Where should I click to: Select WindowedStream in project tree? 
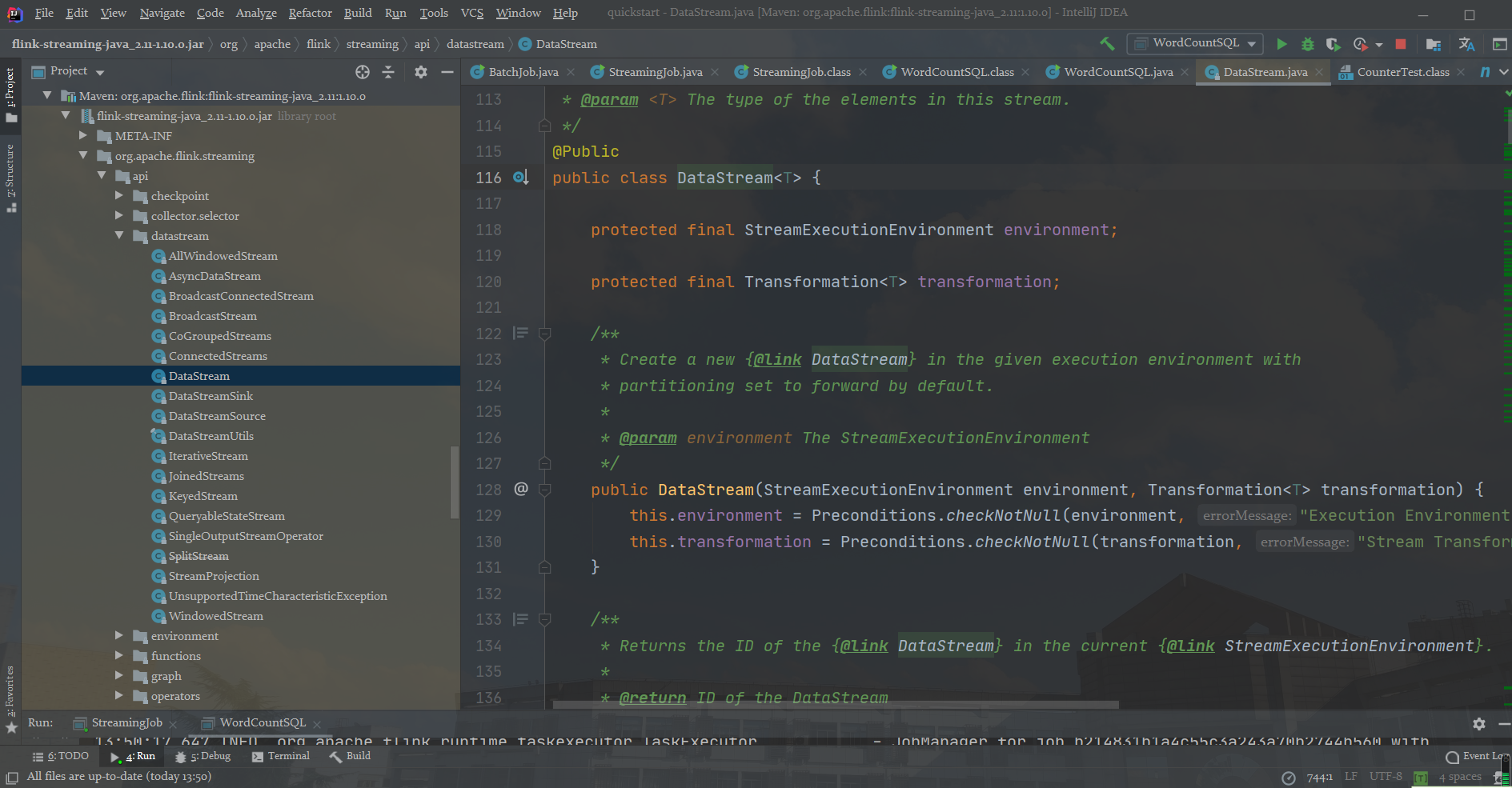click(x=215, y=616)
